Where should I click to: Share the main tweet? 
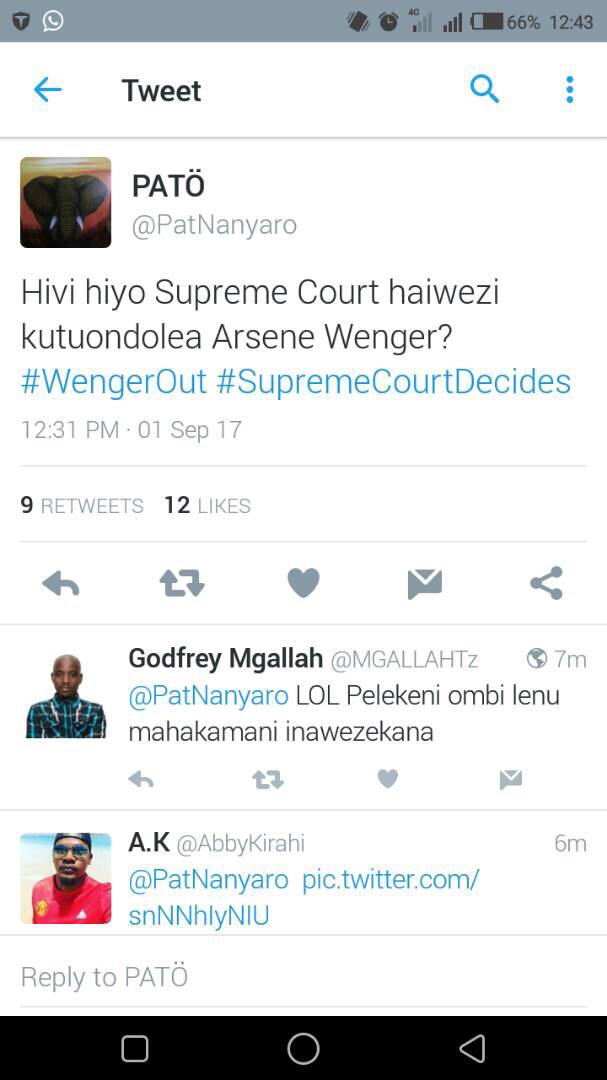point(546,584)
